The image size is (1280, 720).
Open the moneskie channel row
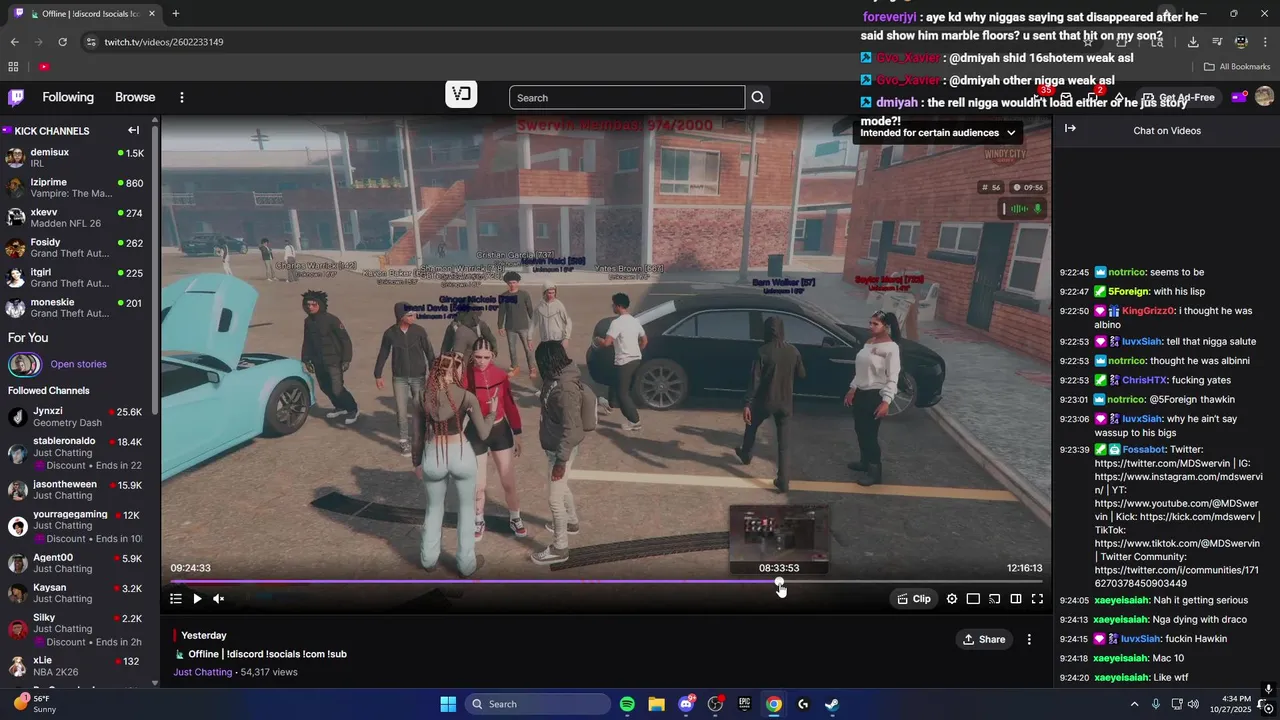coord(77,308)
